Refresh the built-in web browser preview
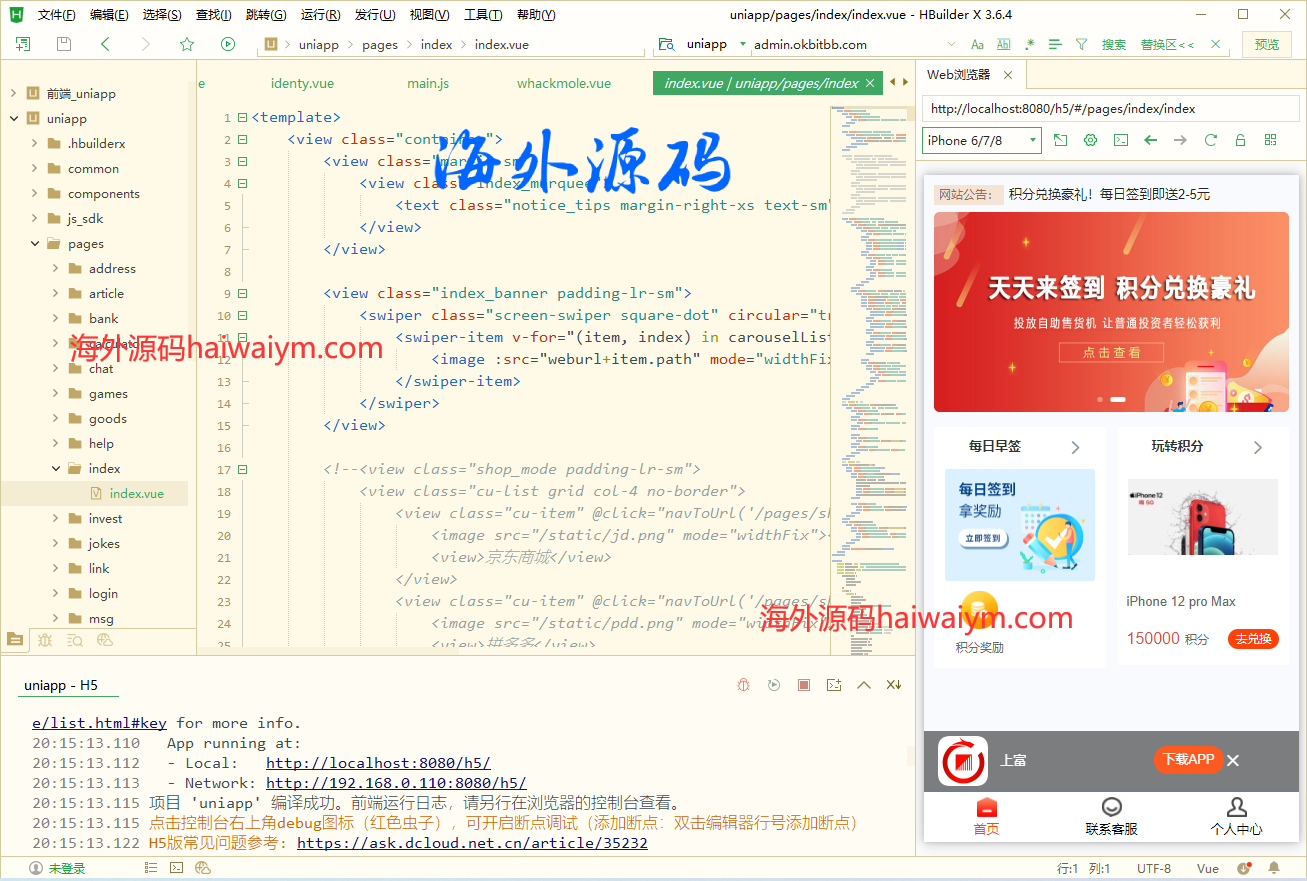 pyautogui.click(x=1210, y=141)
